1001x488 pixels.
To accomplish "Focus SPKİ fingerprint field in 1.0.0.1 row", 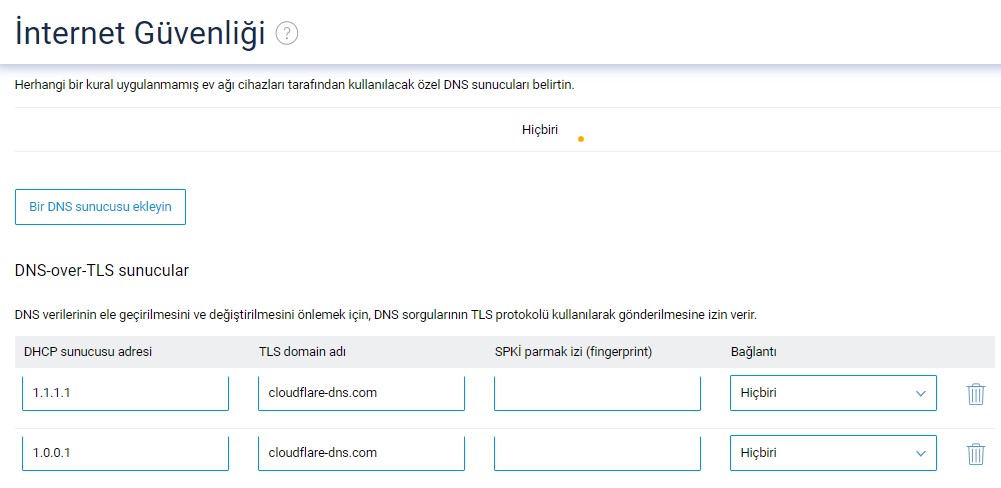I will [597, 453].
